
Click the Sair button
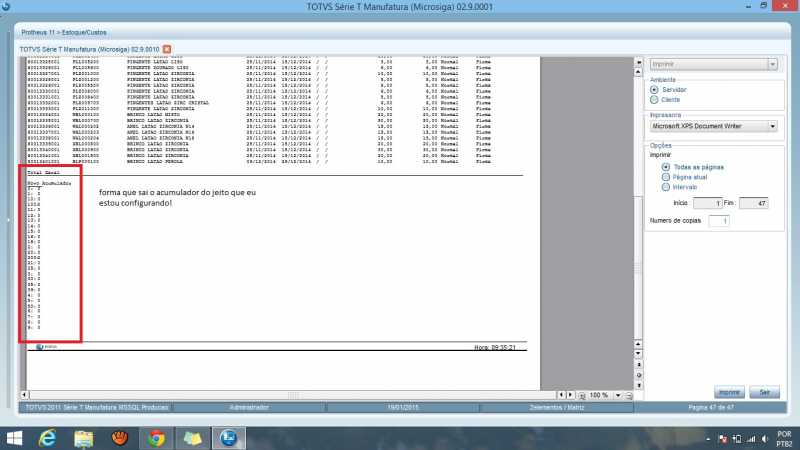764,392
